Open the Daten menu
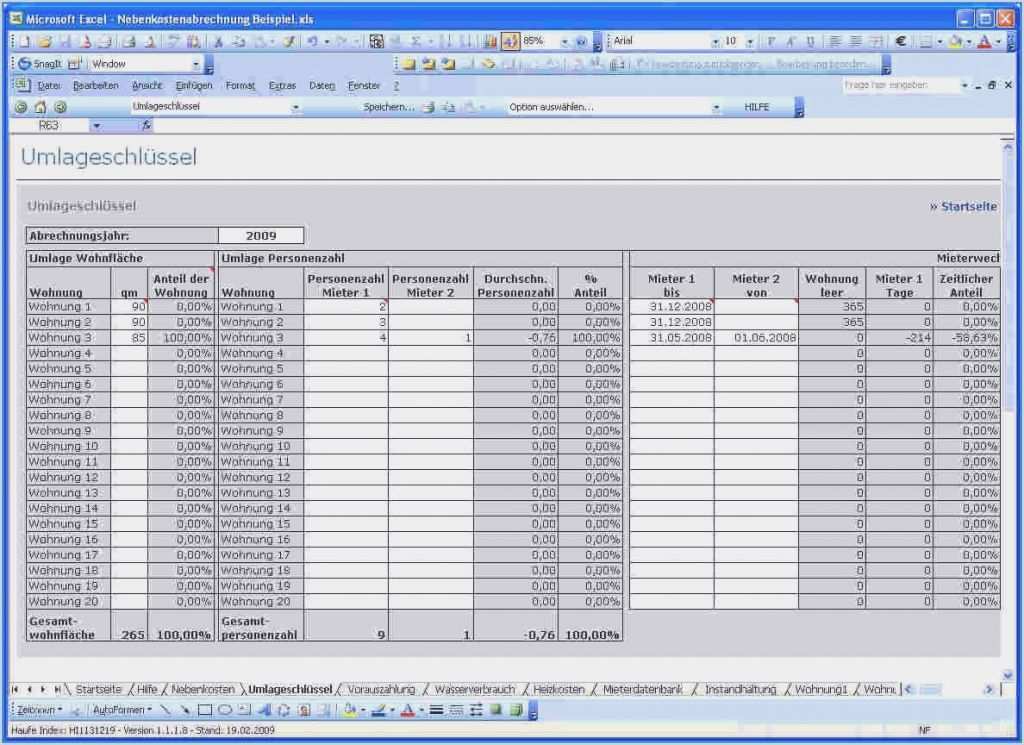The width and height of the screenshot is (1024, 745). pos(321,85)
